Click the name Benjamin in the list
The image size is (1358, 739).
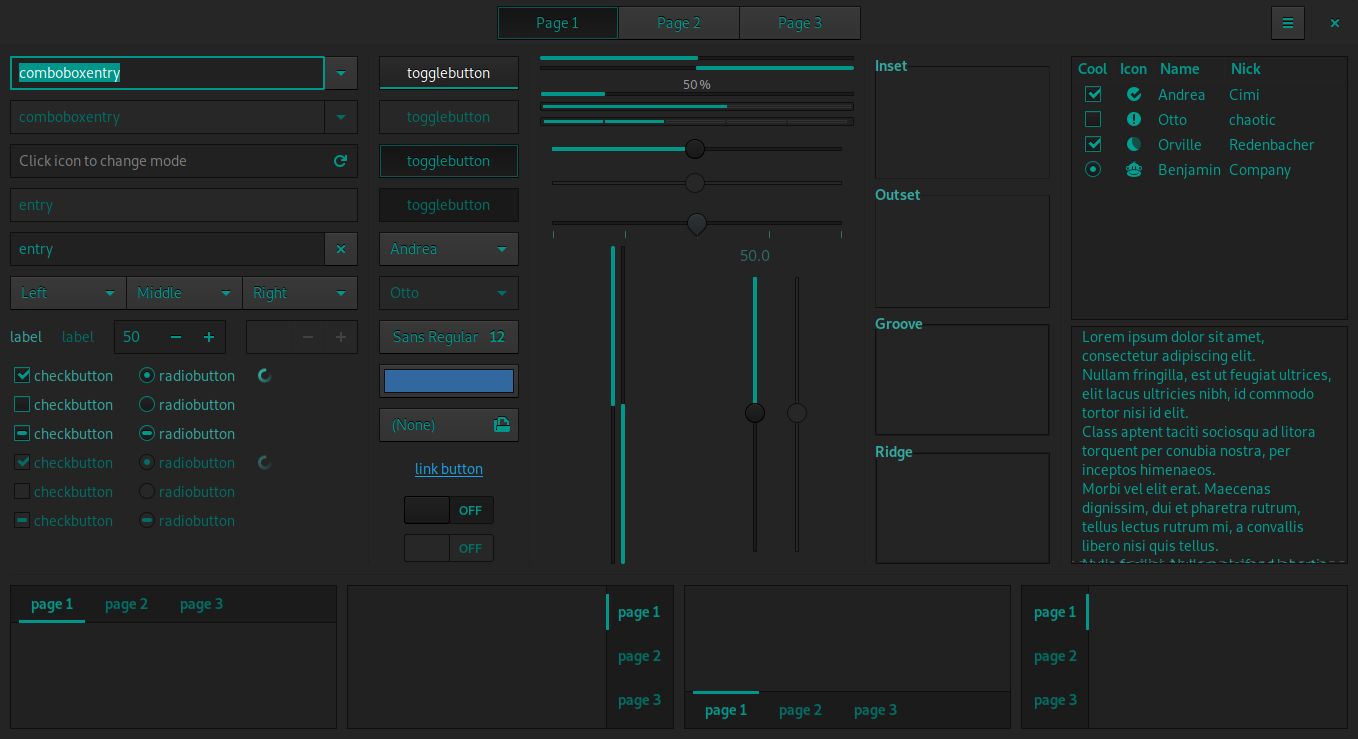(1189, 170)
